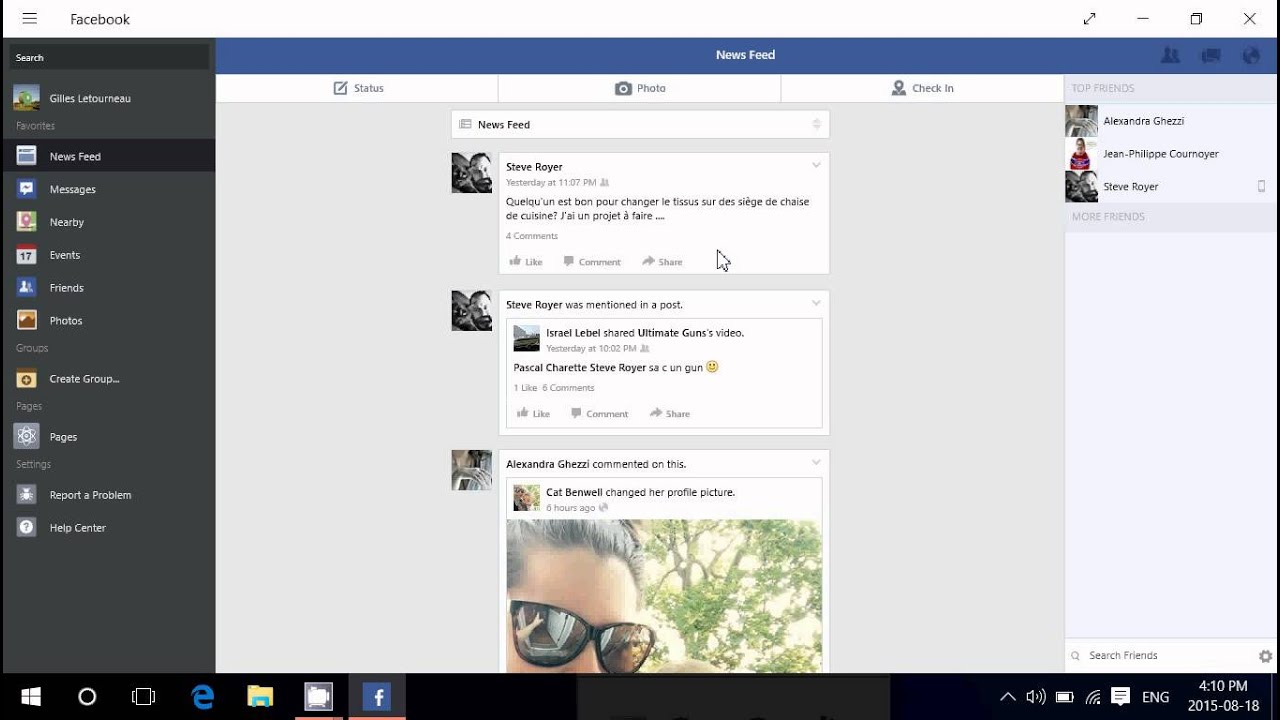Click Steve Royer's avatar beside first post
This screenshot has height=720, width=1280.
coord(471,172)
